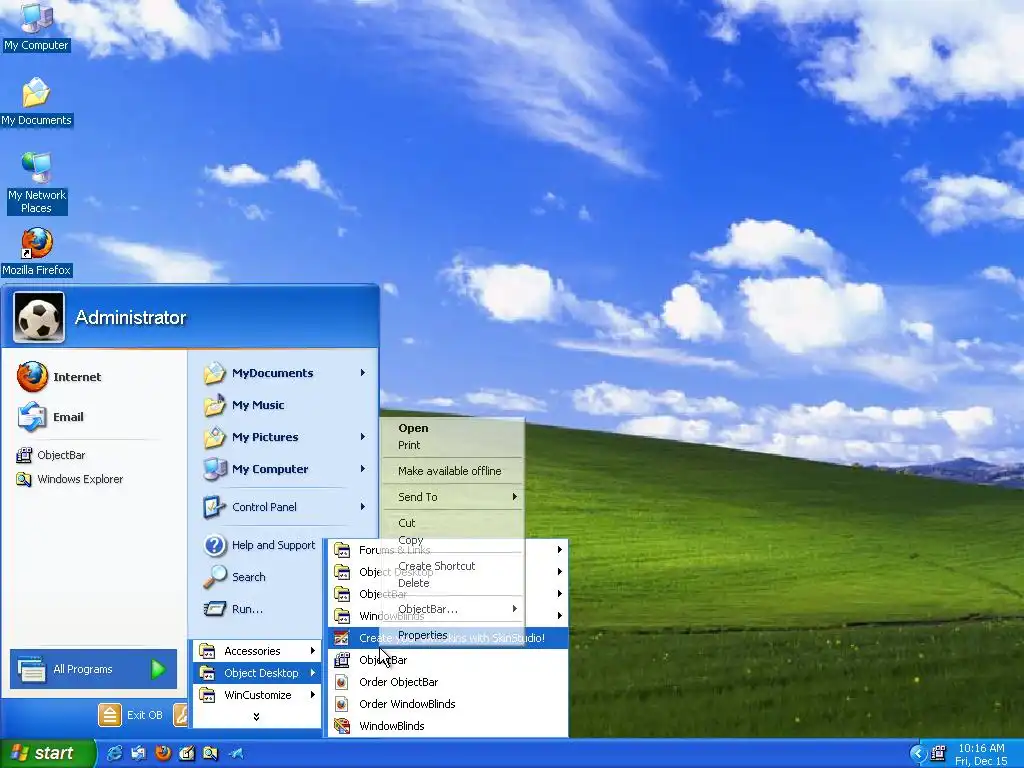Click the All Programs button
1024x768 pixels.
93,669
